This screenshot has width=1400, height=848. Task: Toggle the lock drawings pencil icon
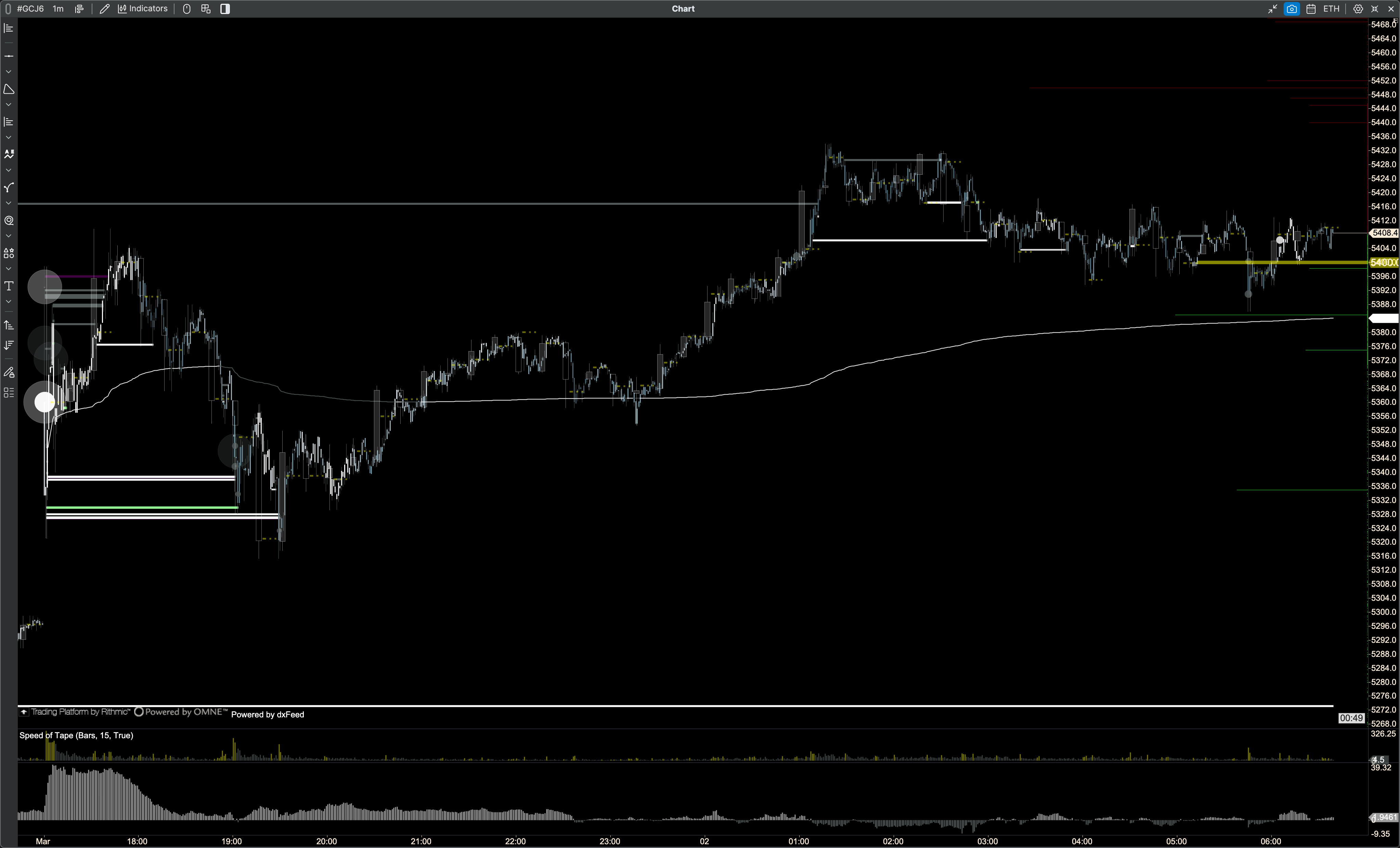pos(9,373)
